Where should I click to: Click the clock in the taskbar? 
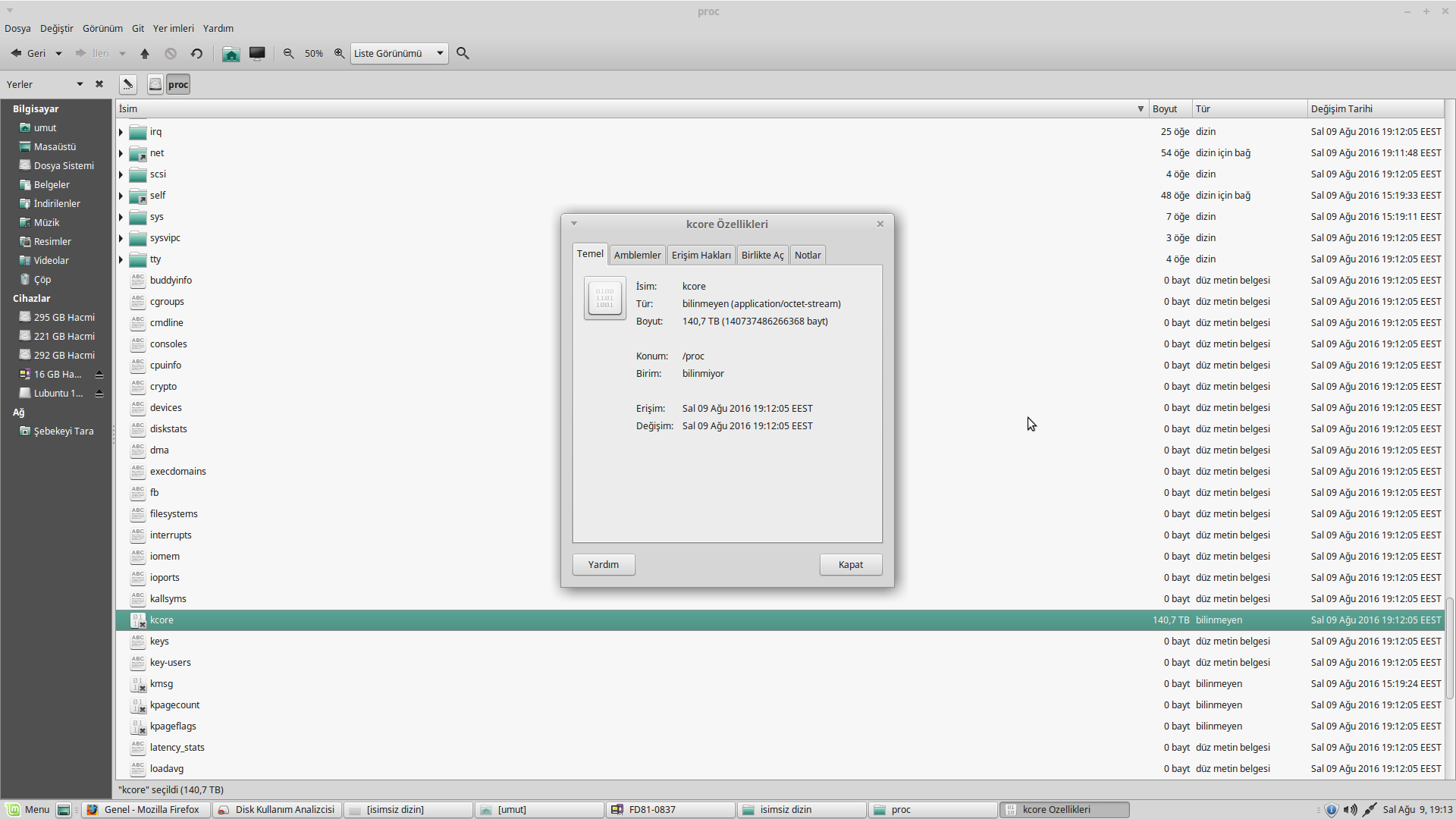point(1417,810)
